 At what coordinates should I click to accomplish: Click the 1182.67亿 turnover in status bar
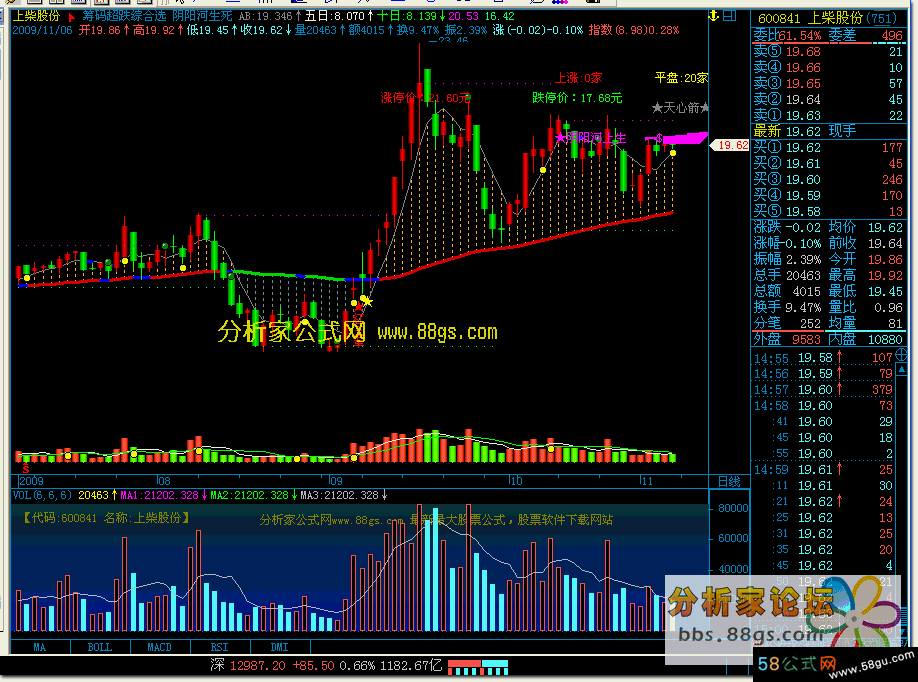tap(411, 665)
